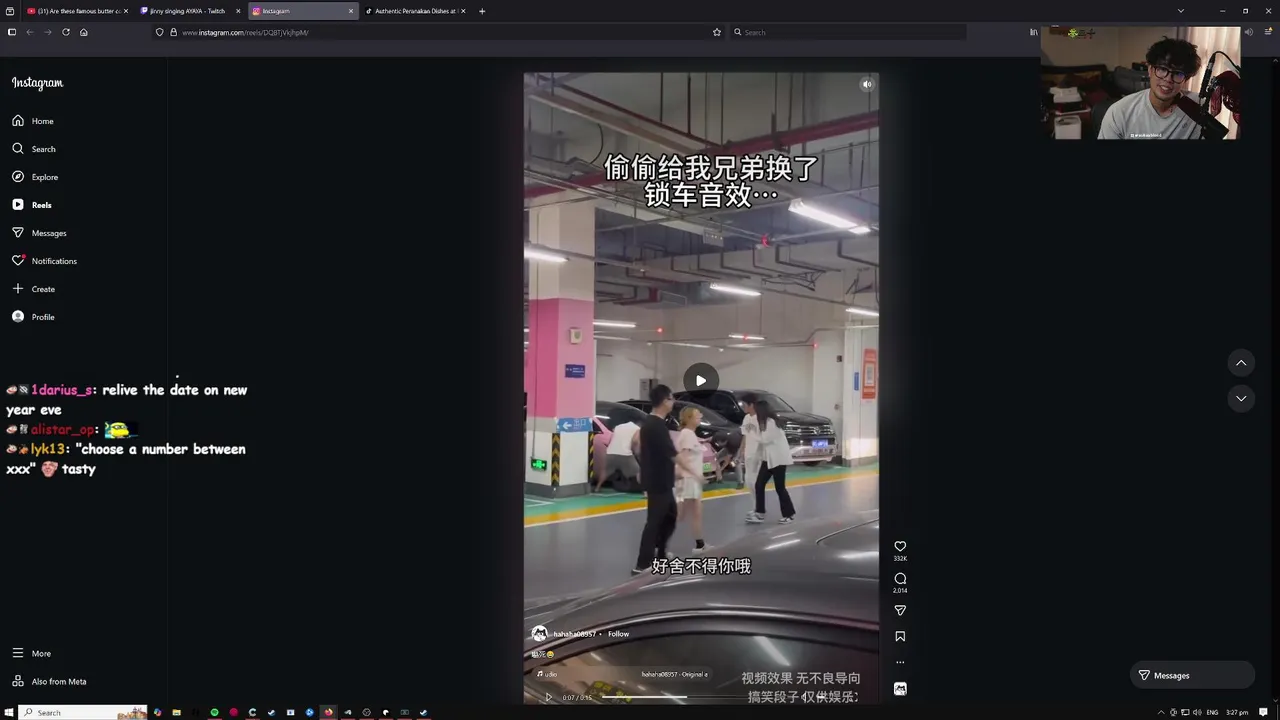The image size is (1280, 720).
Task: Open hahaha08957 profile username
Action: tap(575, 634)
